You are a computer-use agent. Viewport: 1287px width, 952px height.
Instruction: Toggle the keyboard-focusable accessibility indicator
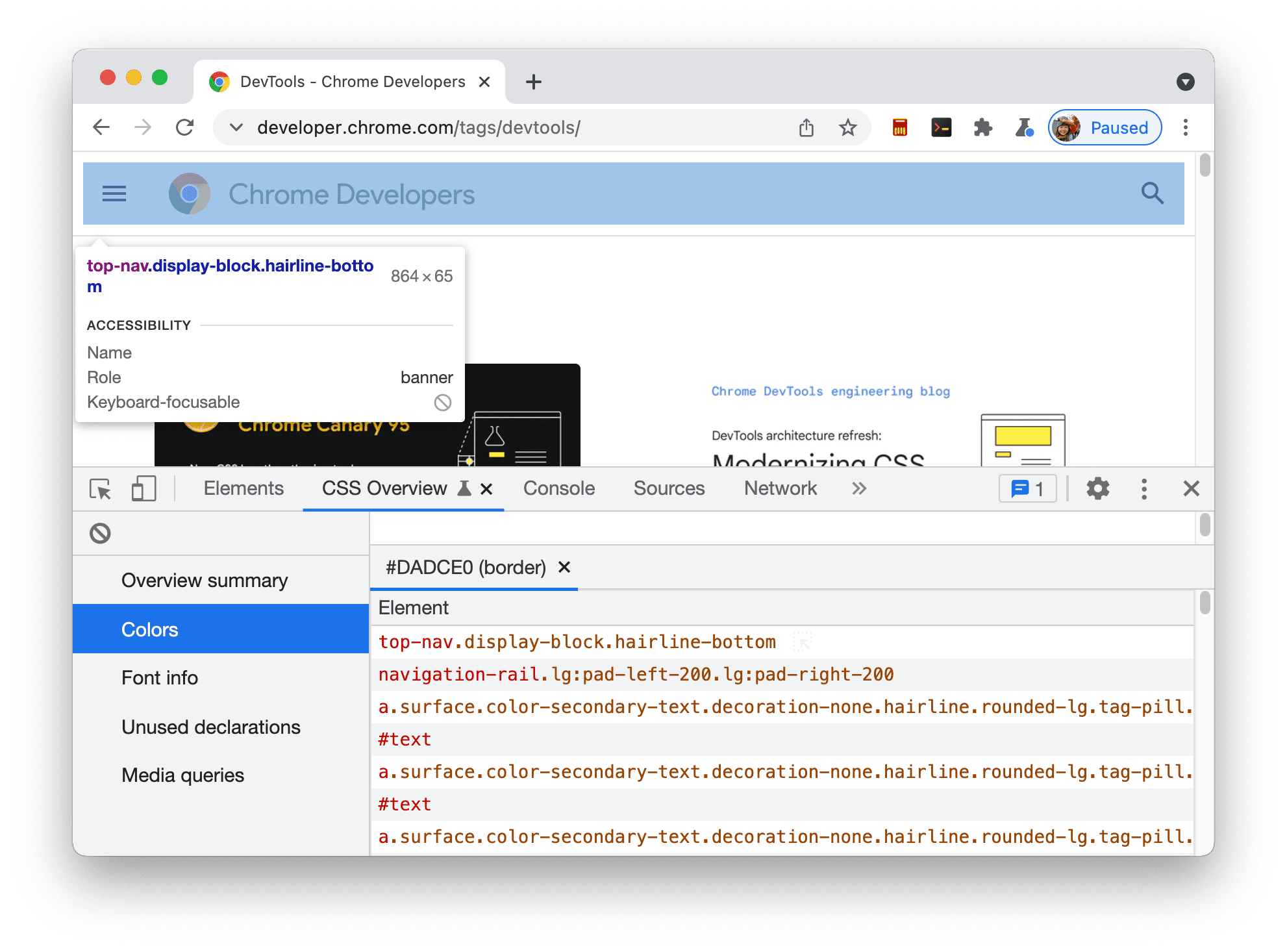click(x=444, y=401)
